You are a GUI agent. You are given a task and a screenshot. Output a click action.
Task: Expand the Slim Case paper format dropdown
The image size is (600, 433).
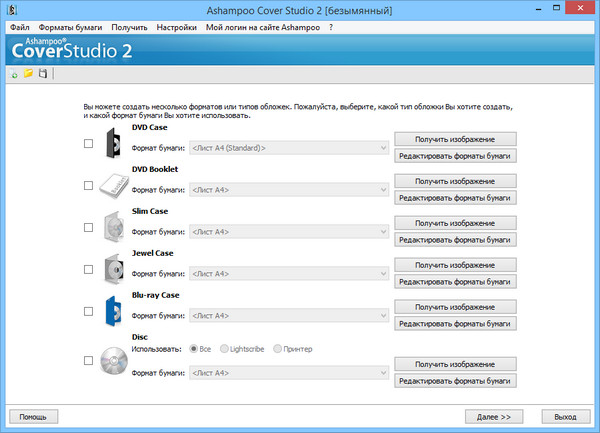(289, 231)
